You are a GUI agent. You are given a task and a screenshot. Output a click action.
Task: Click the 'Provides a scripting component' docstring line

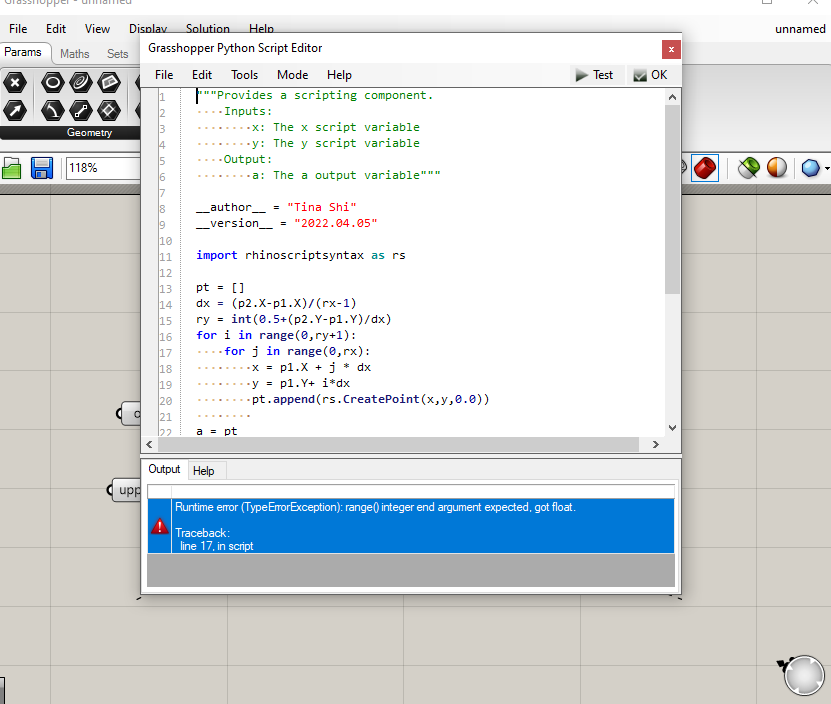click(x=315, y=95)
